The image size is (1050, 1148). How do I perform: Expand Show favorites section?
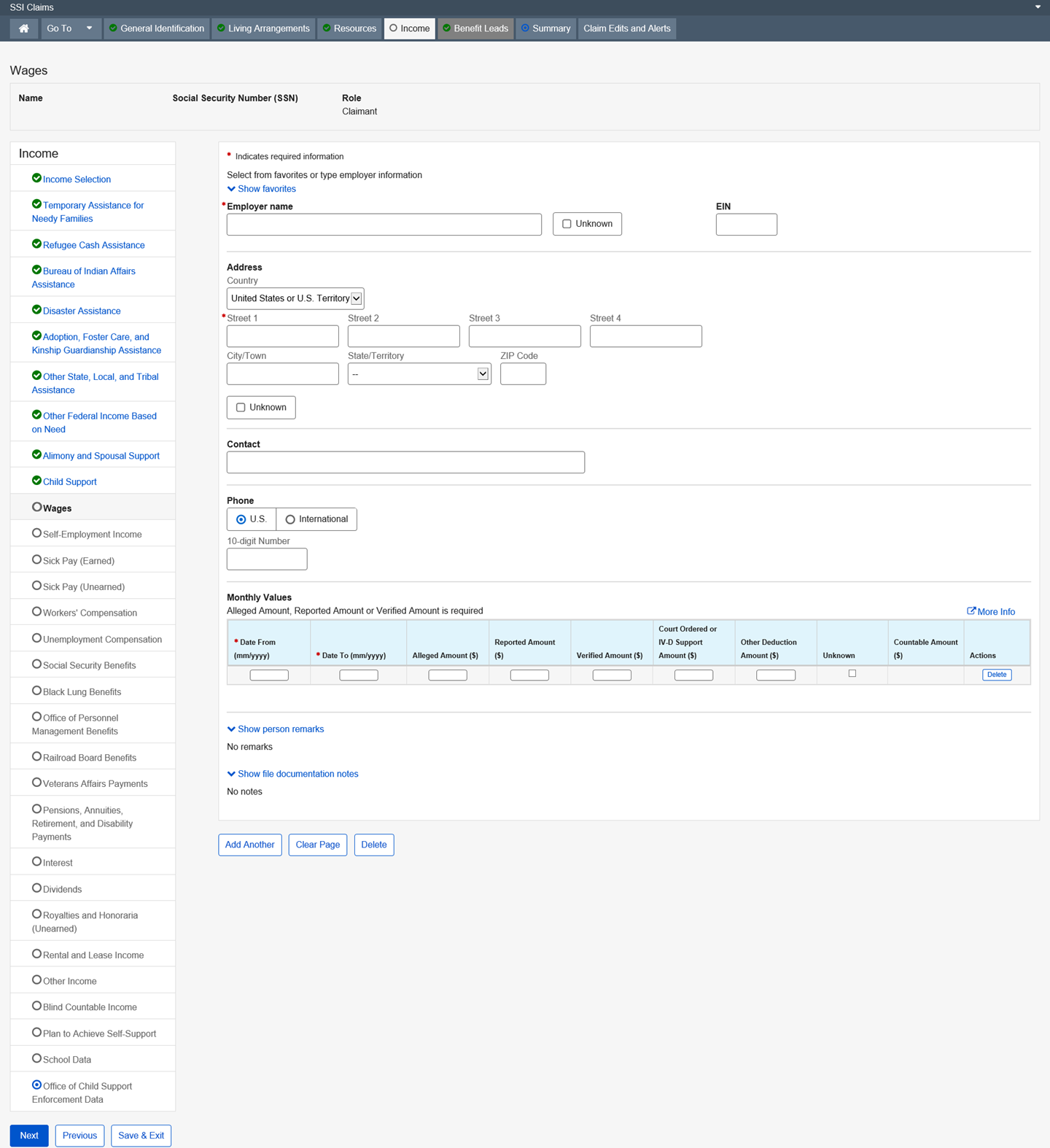262,189
